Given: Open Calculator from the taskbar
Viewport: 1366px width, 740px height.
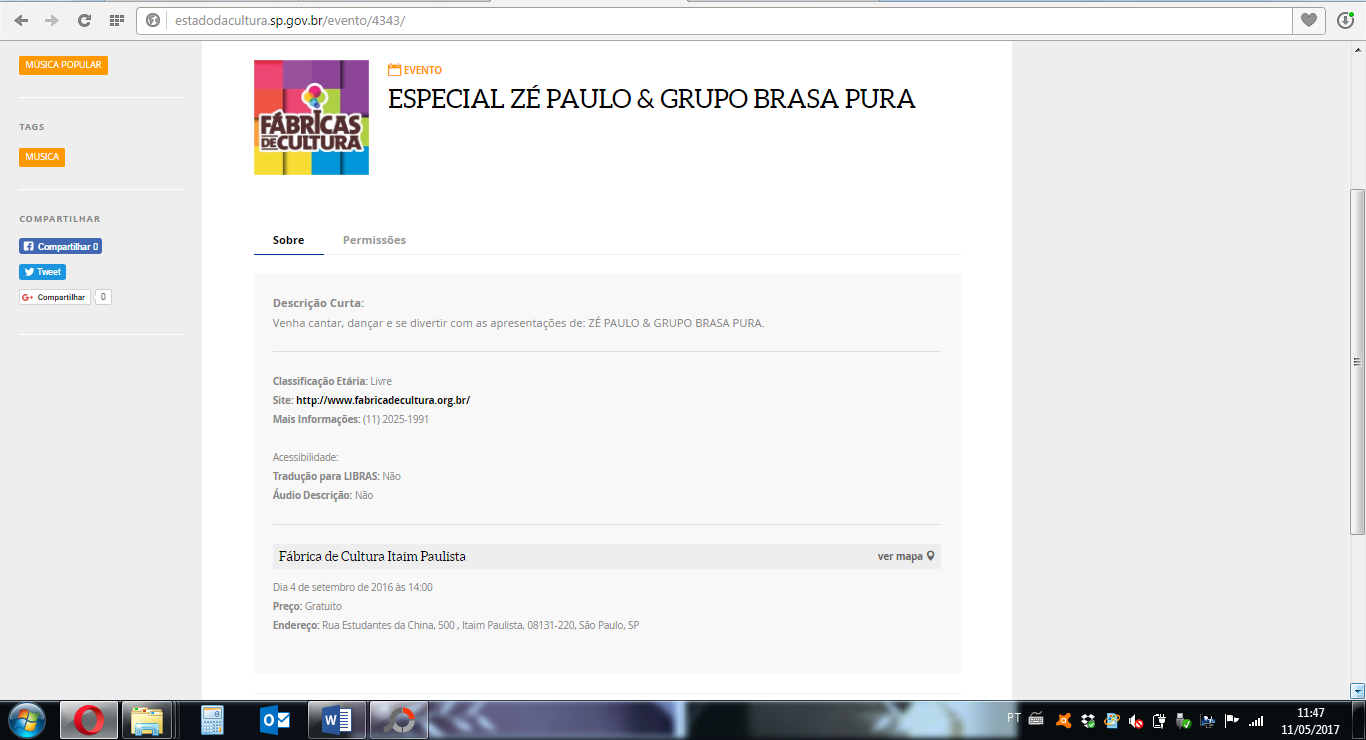Looking at the screenshot, I should [x=211, y=719].
